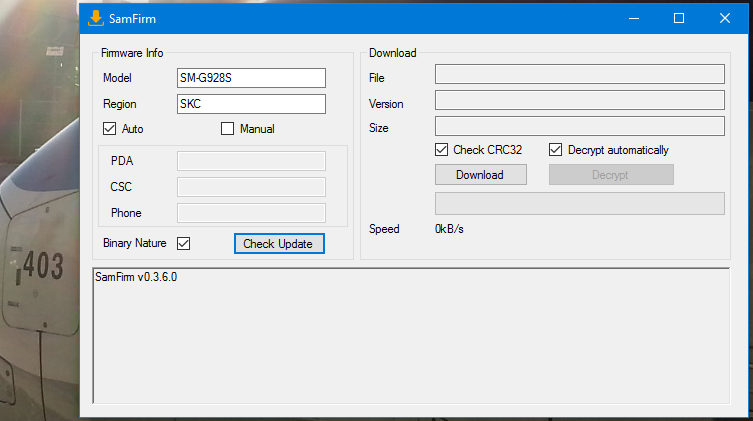Close the SamFirm window
The height and width of the screenshot is (421, 753).
pyautogui.click(x=725, y=18)
